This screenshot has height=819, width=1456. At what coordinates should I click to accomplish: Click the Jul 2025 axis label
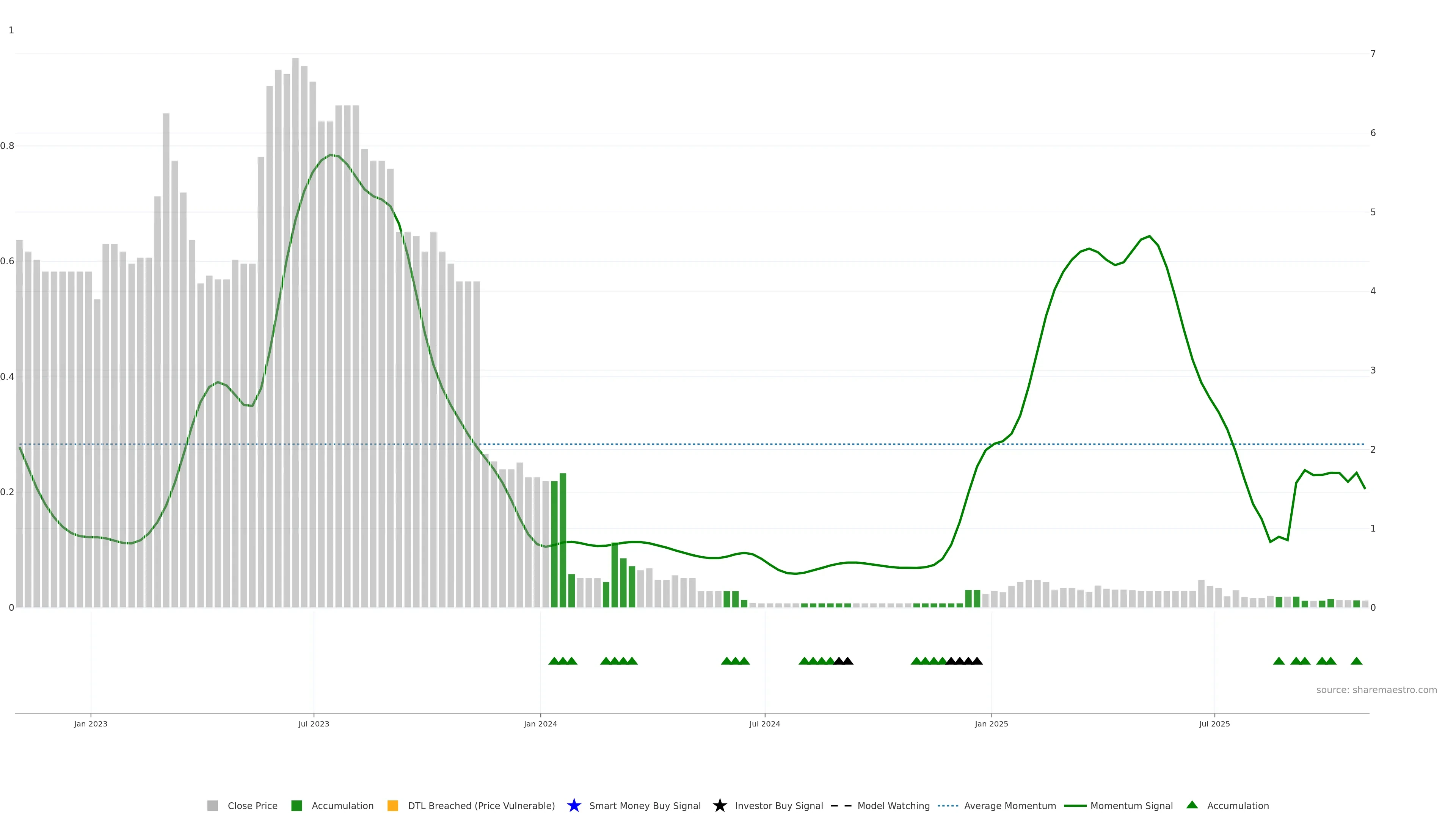coord(1214,723)
